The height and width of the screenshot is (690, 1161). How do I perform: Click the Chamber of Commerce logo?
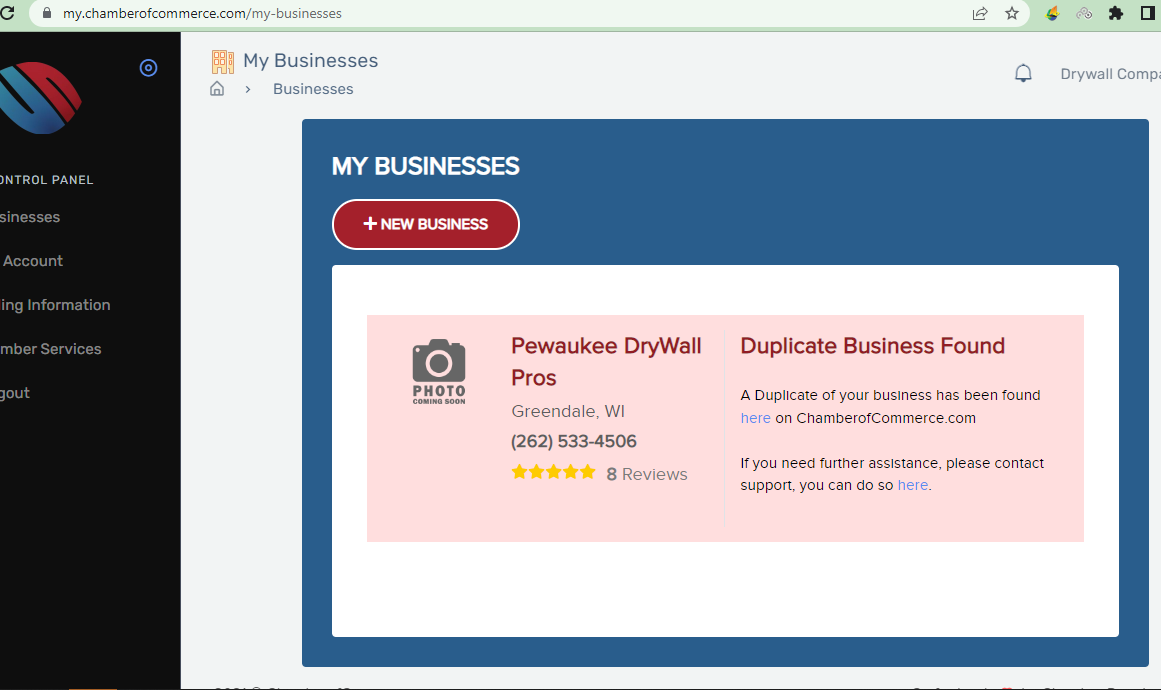point(40,98)
